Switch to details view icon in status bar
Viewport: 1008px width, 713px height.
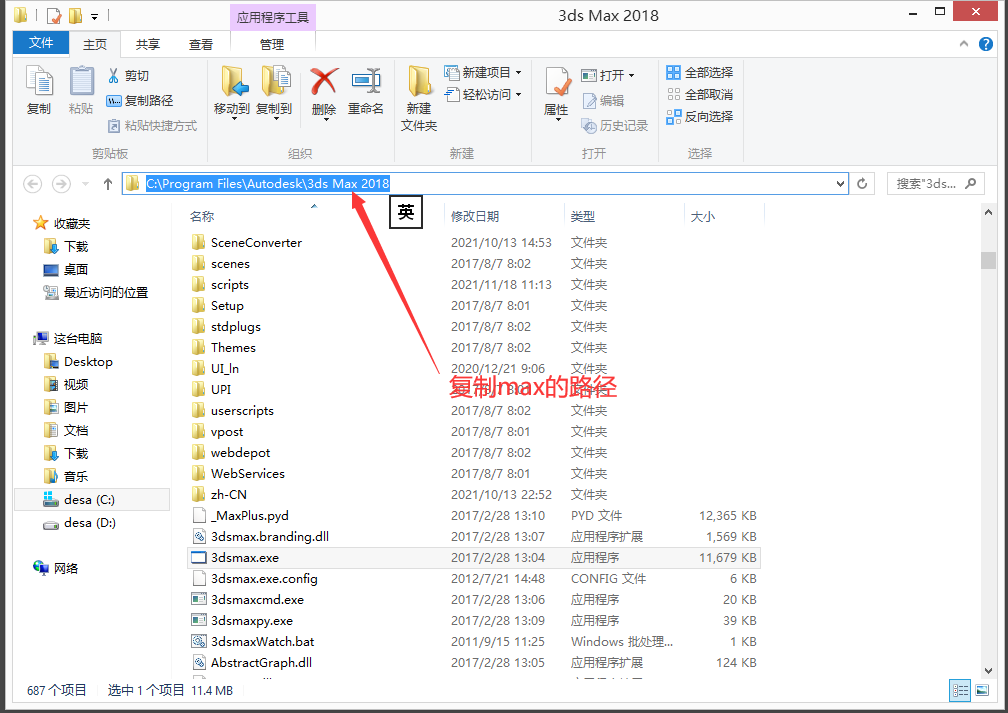click(960, 690)
